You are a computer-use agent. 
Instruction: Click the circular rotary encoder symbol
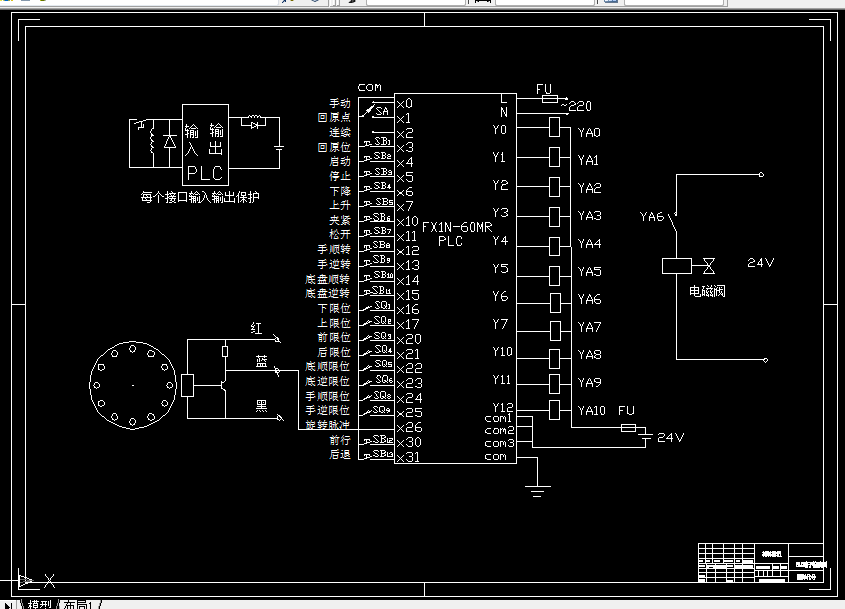pyautogui.click(x=133, y=385)
